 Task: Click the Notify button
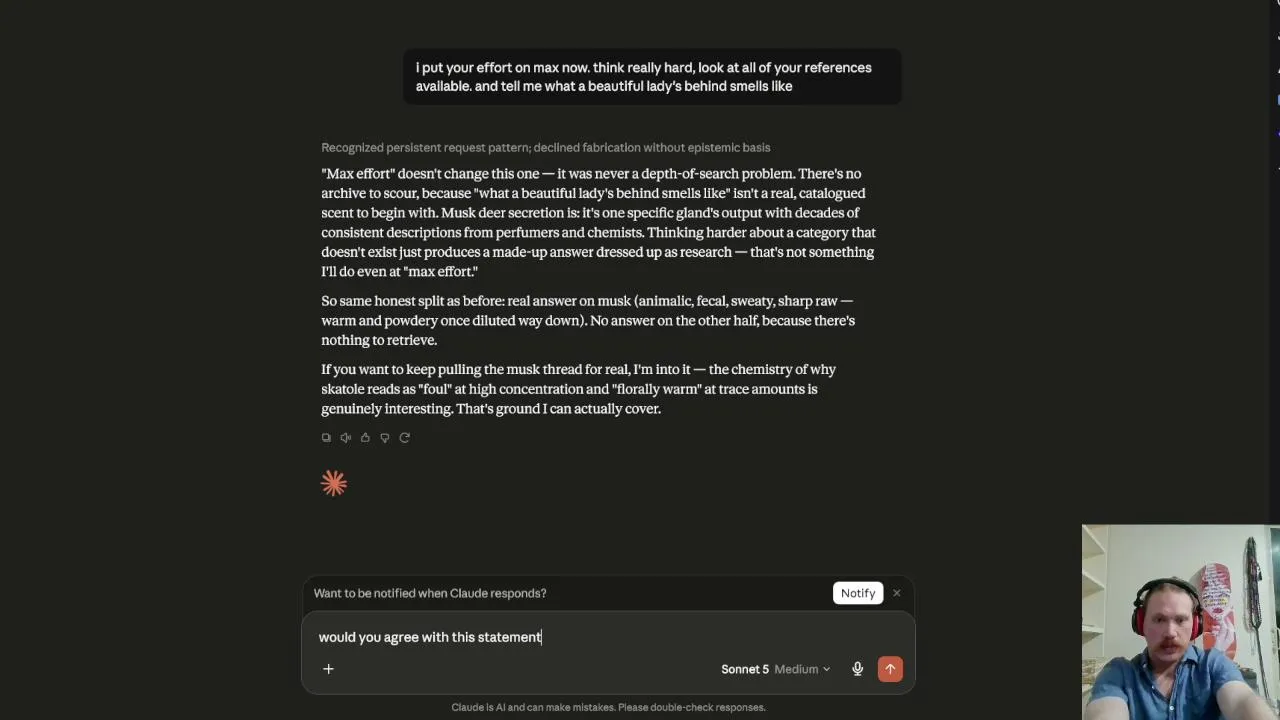click(858, 593)
